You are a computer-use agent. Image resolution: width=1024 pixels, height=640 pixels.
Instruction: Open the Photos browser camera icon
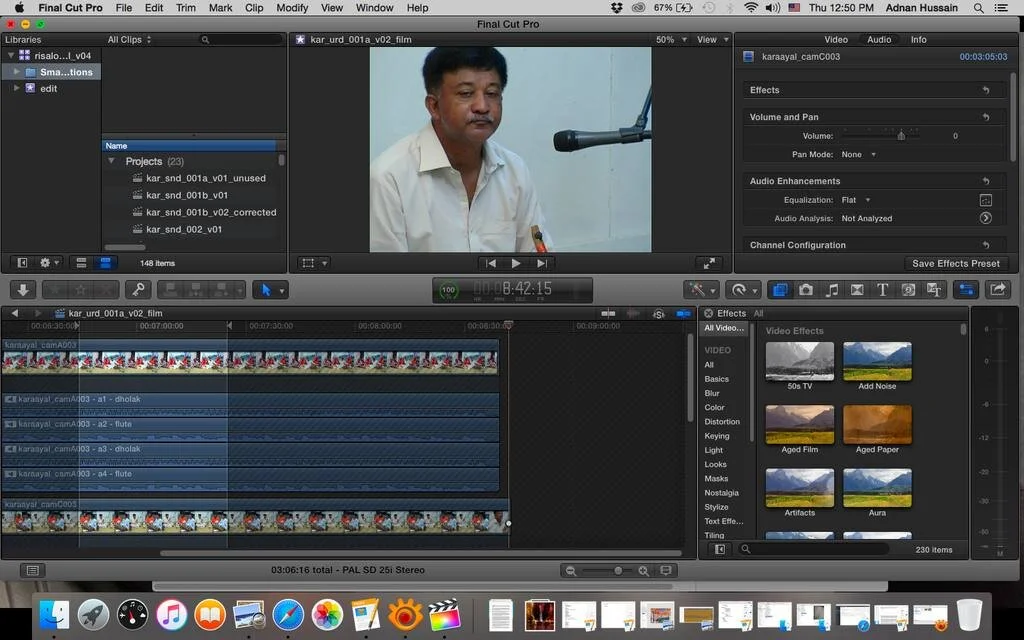(x=806, y=290)
